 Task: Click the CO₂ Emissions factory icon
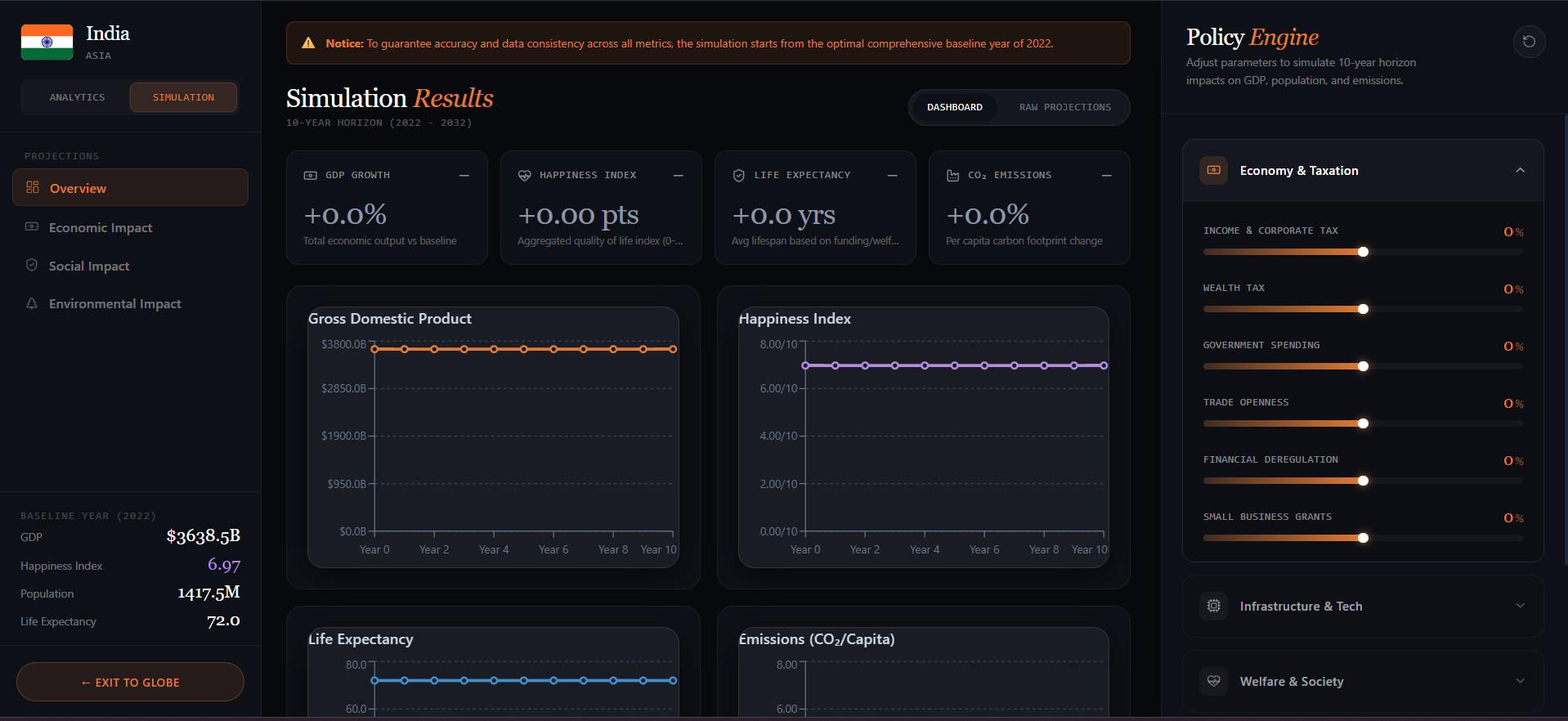tap(953, 175)
